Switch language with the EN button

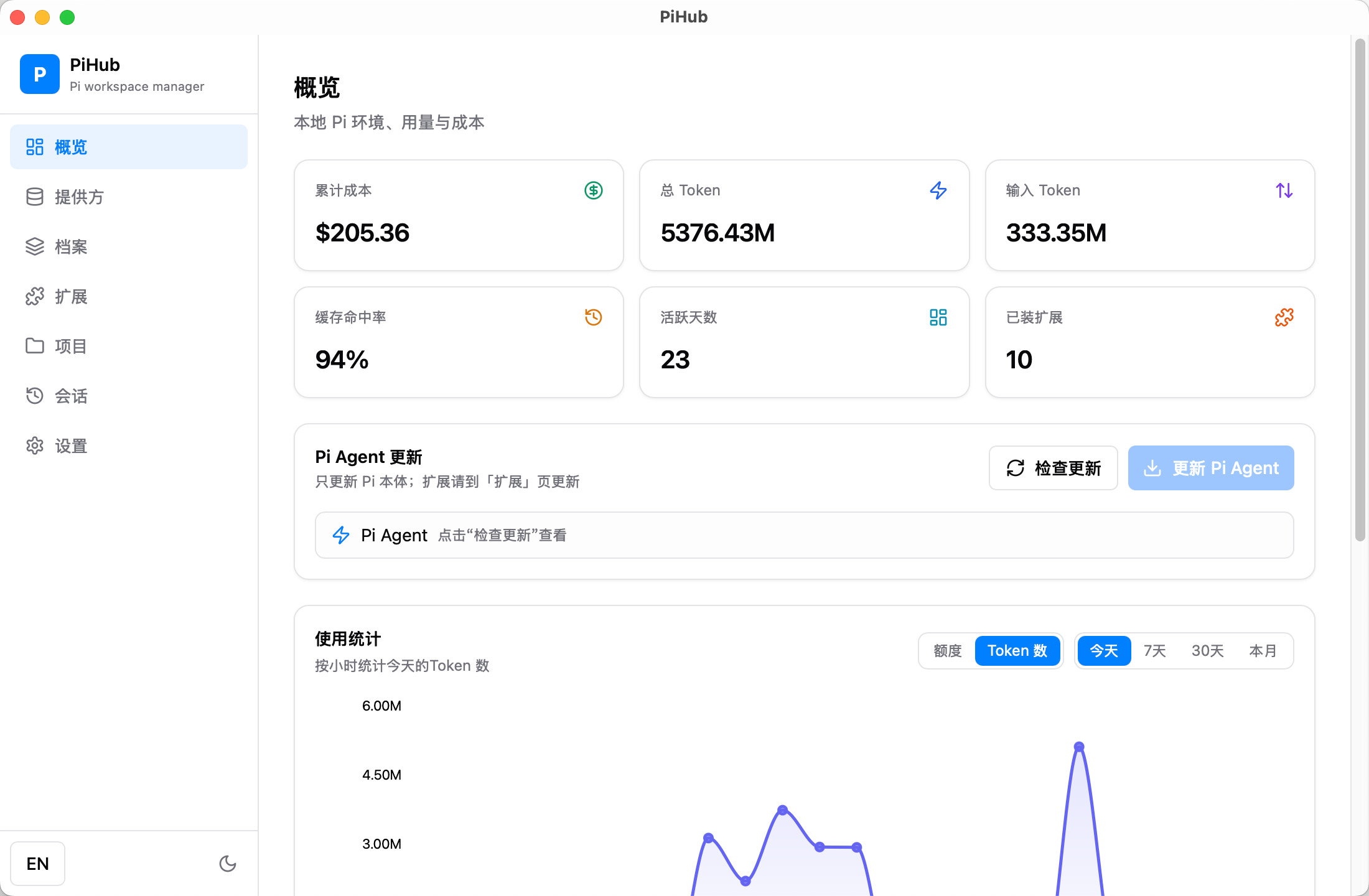coord(37,864)
